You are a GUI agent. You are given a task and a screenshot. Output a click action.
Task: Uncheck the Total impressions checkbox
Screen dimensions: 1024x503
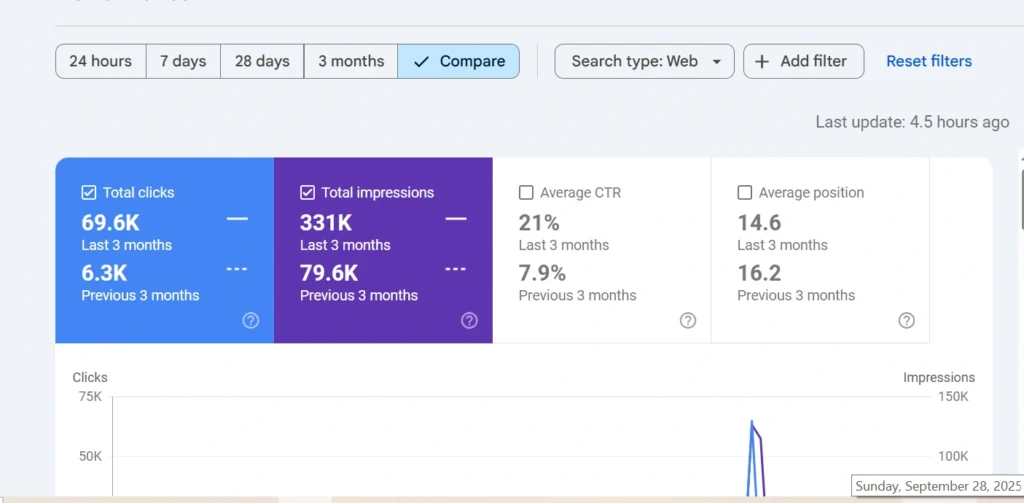[x=308, y=192]
